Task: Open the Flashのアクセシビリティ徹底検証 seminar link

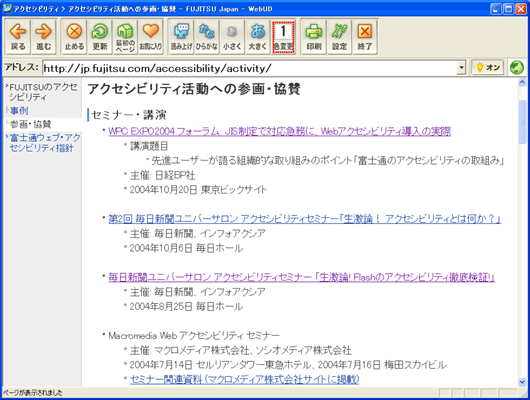Action: tap(302, 277)
